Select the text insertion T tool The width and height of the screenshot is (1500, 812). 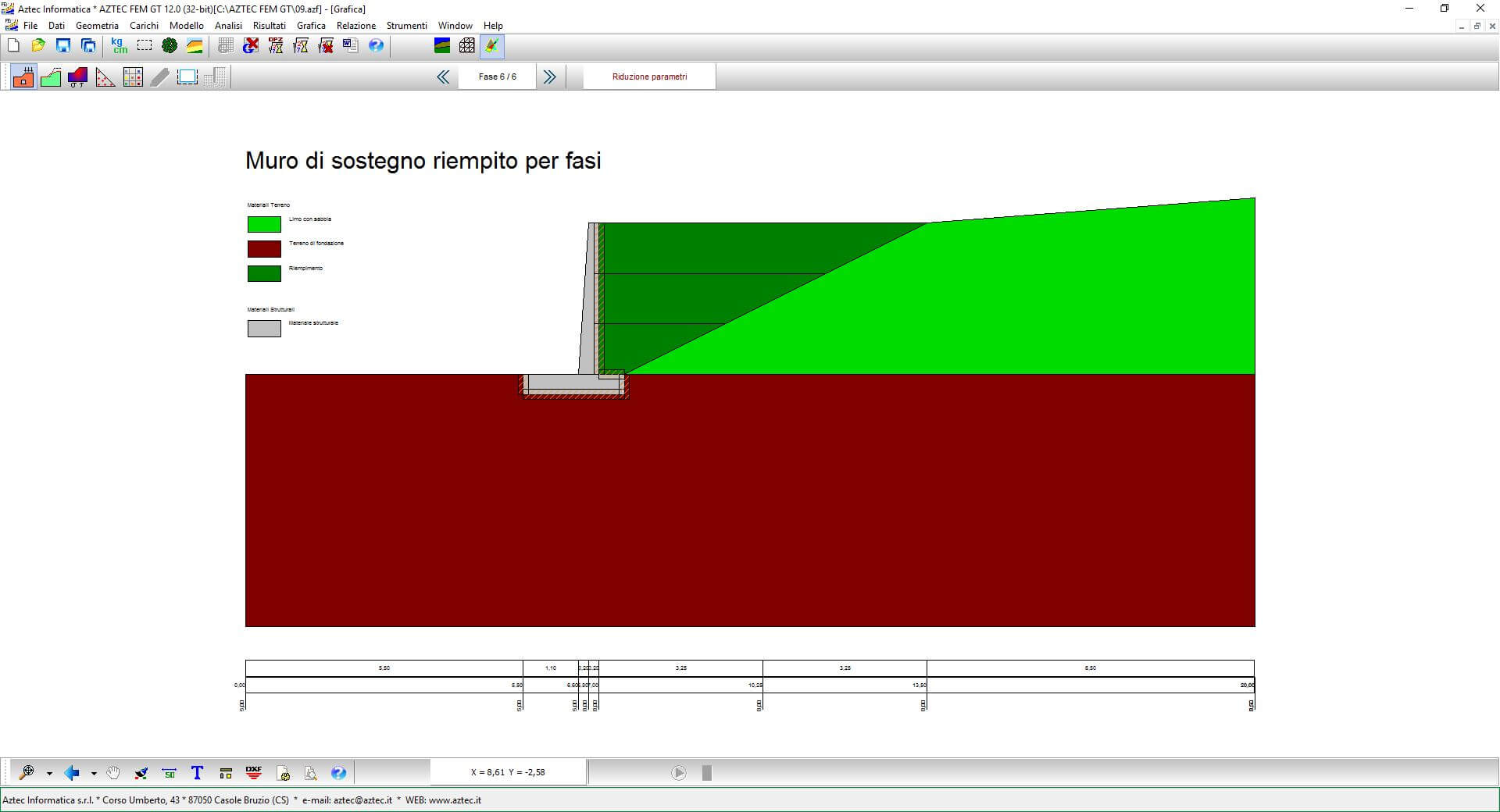click(x=197, y=773)
